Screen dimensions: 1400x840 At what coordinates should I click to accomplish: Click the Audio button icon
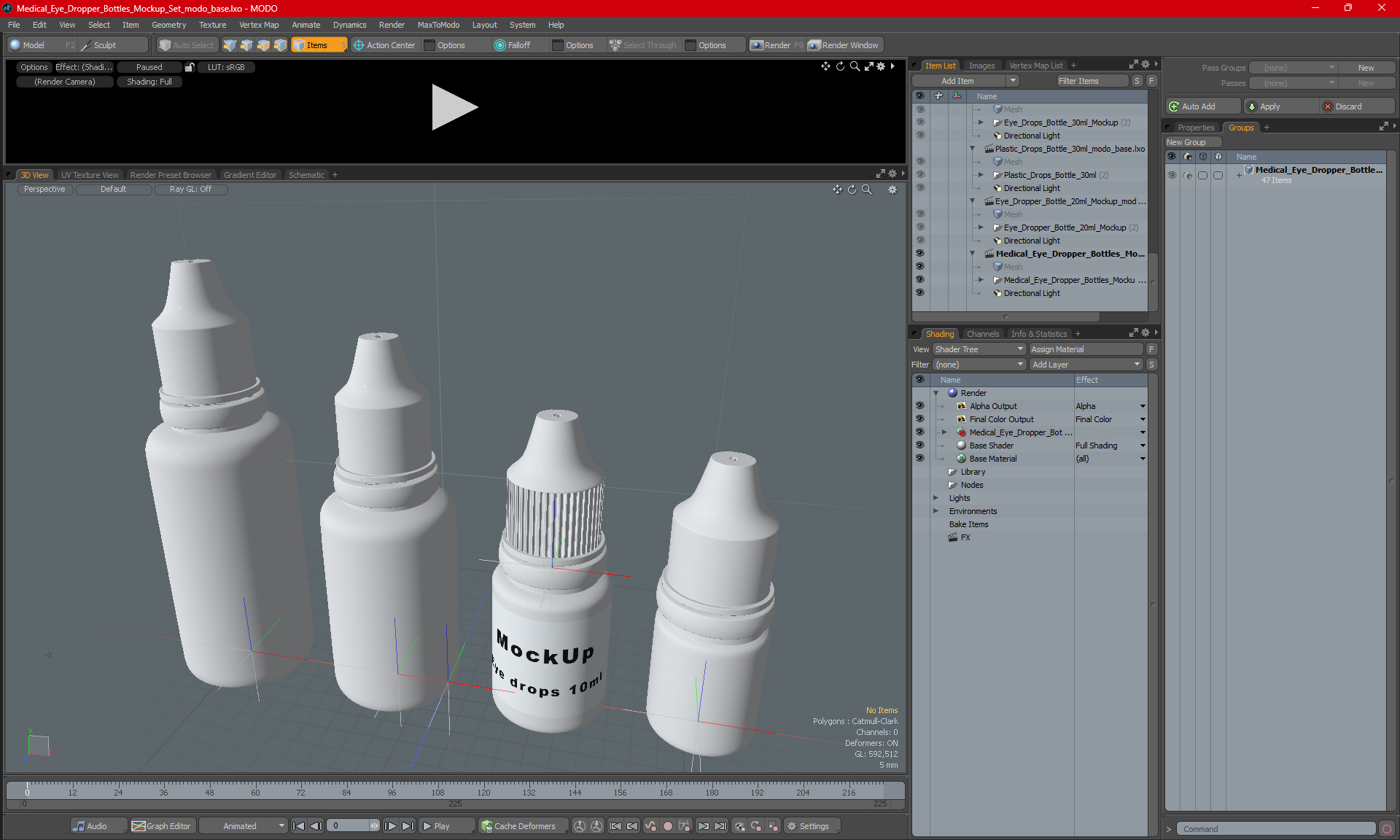click(x=79, y=826)
